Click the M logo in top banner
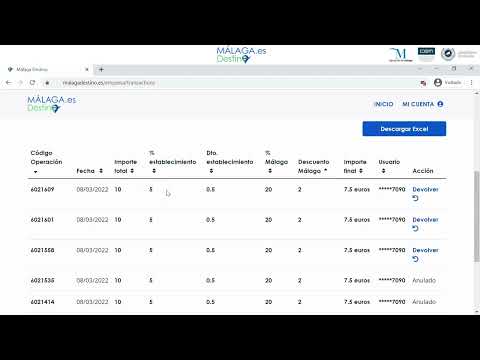Viewport: 480px width, 360px height. point(400,55)
